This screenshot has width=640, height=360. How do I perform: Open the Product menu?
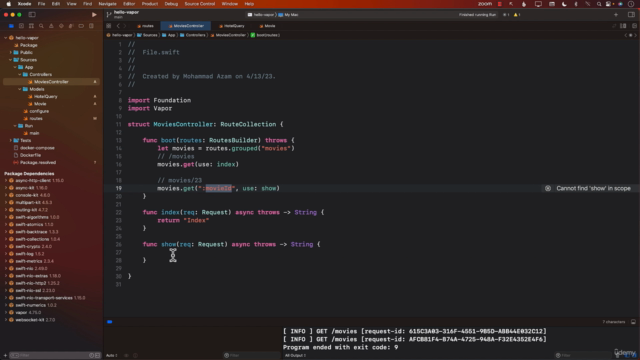(149, 4)
